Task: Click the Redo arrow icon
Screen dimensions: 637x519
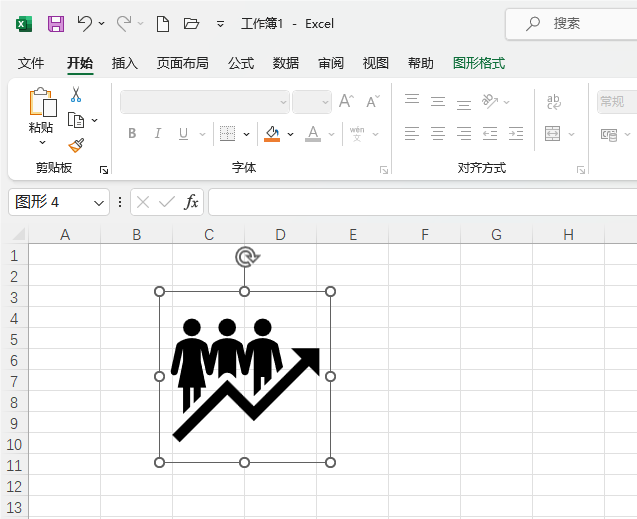Action: (124, 24)
